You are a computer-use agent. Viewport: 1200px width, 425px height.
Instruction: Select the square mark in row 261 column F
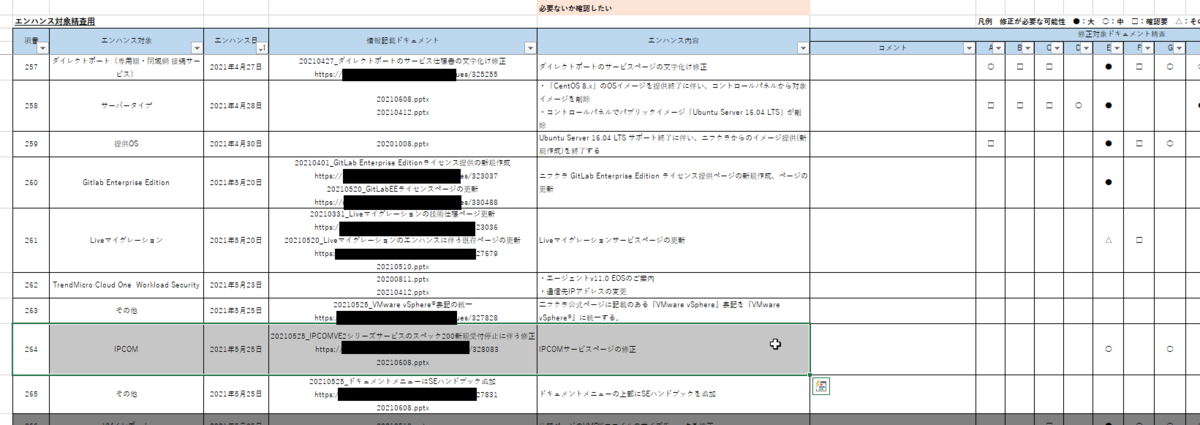click(x=1139, y=241)
